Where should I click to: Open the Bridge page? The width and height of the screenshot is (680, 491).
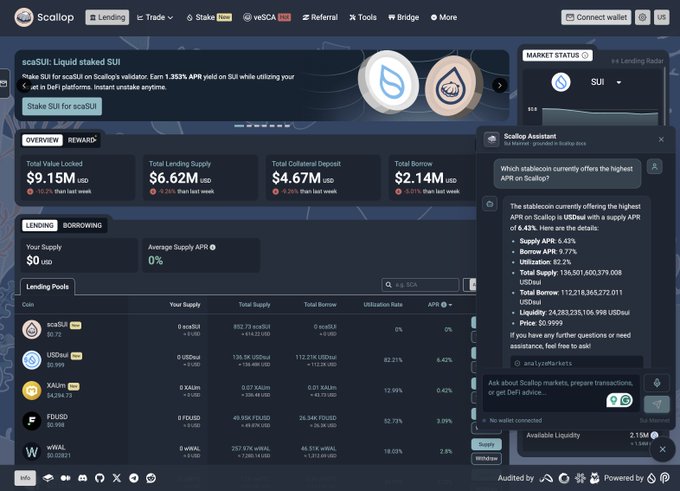404,17
